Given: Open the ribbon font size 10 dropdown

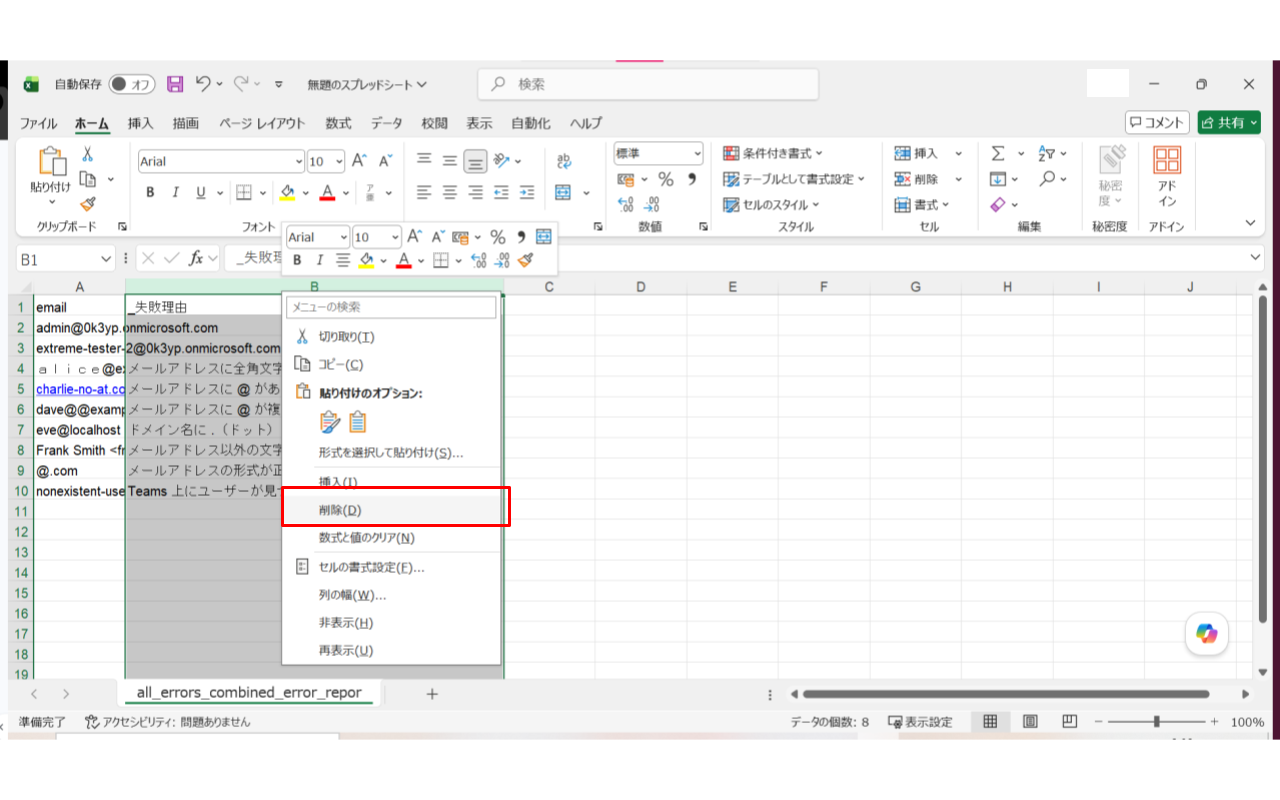Looking at the screenshot, I should (339, 162).
